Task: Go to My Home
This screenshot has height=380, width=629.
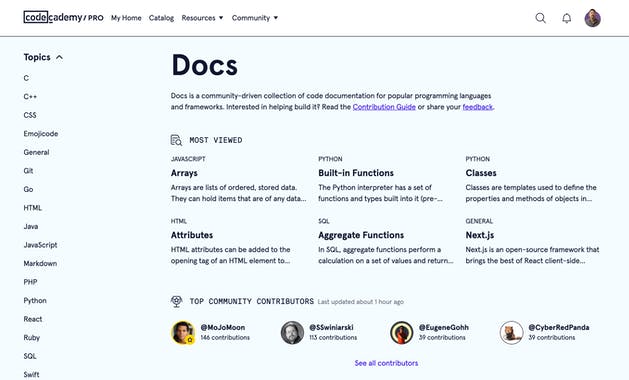Action: pos(126,18)
